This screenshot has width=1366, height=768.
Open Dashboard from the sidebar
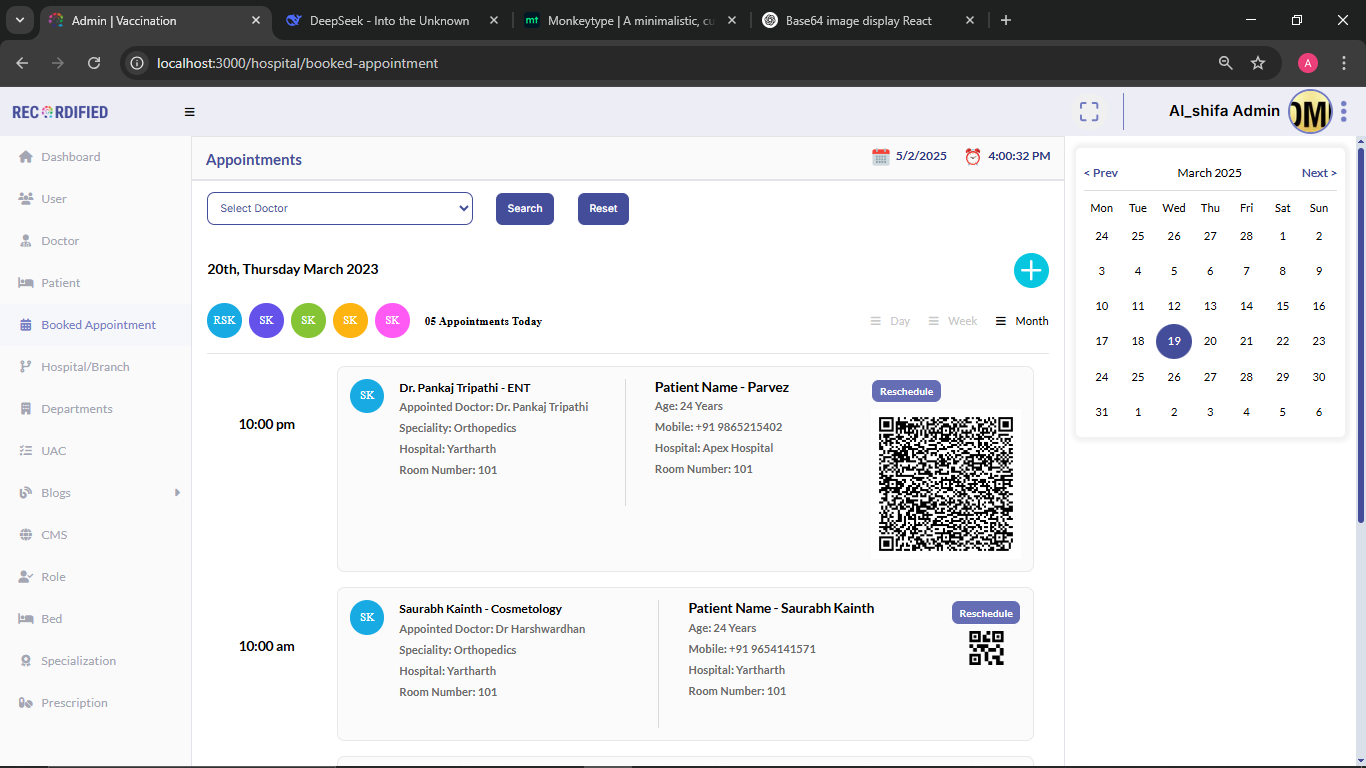point(70,157)
